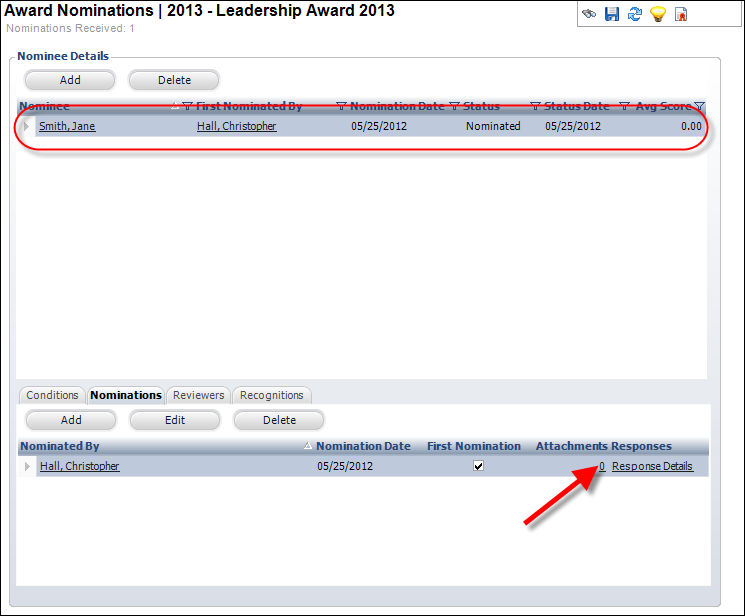Expand the Hall, Christopher nomination row

click(x=28, y=466)
